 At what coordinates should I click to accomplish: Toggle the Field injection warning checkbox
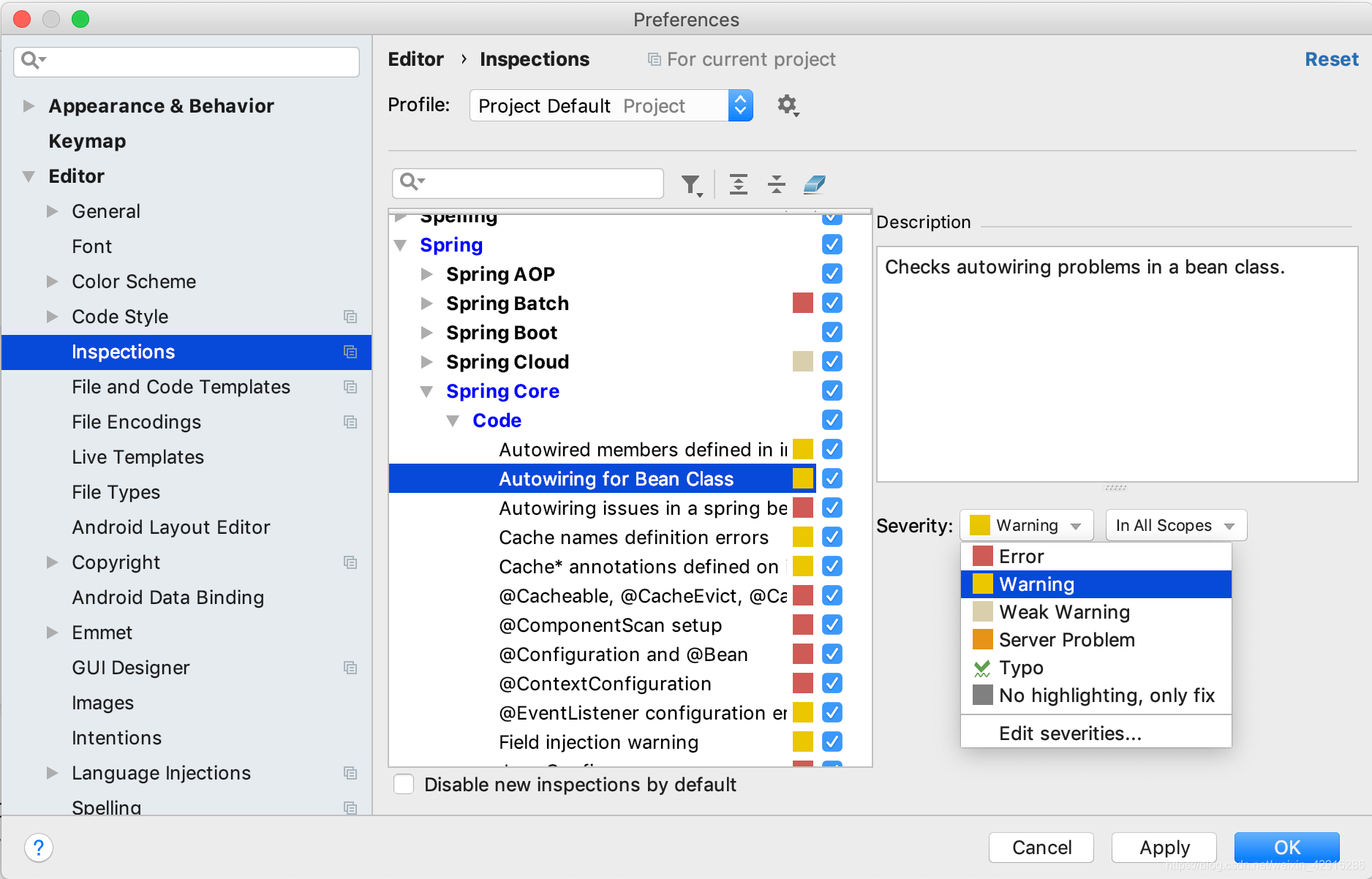pos(832,742)
